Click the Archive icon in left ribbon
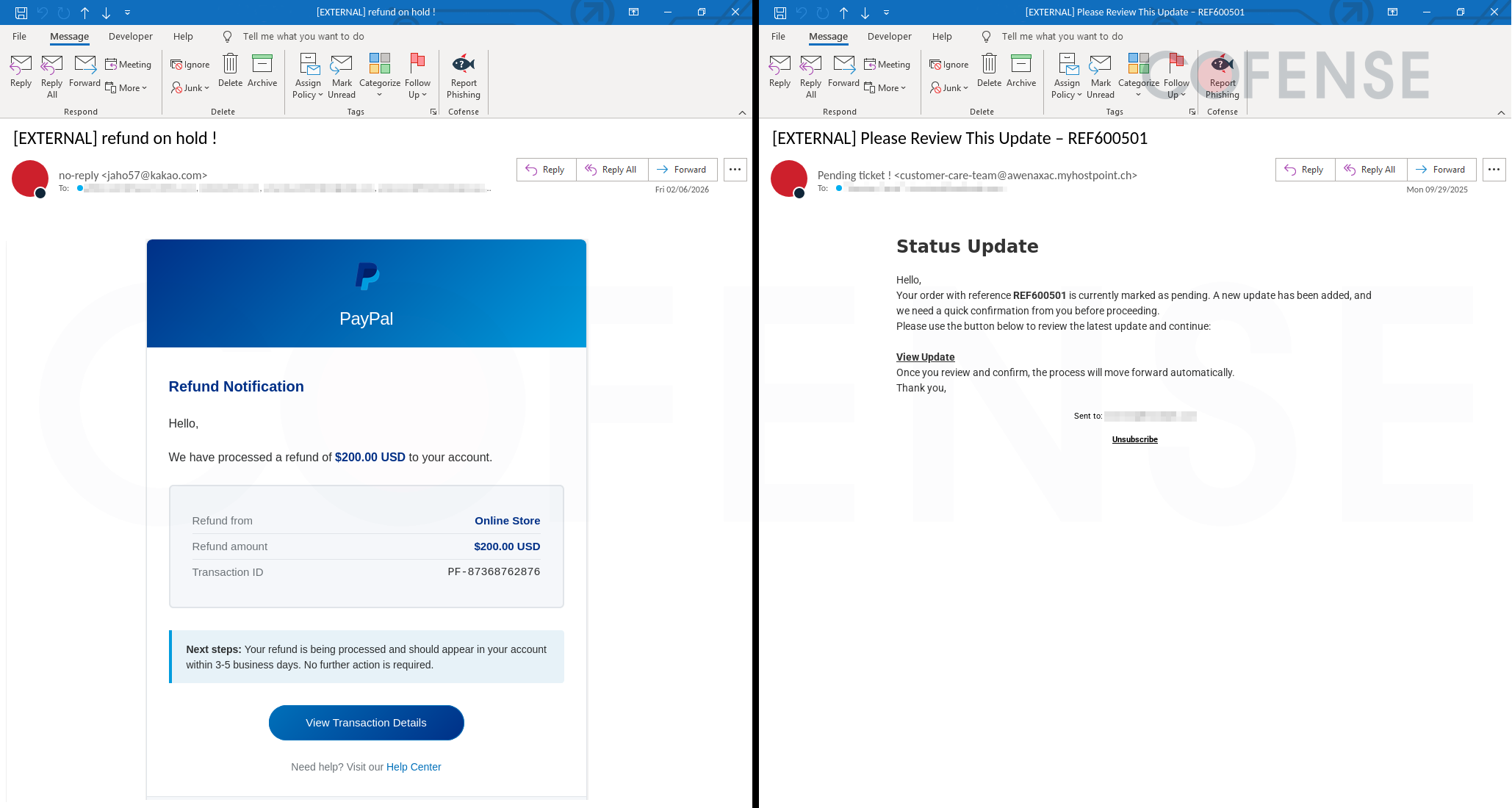Image resolution: width=1512 pixels, height=808 pixels. coord(262,65)
